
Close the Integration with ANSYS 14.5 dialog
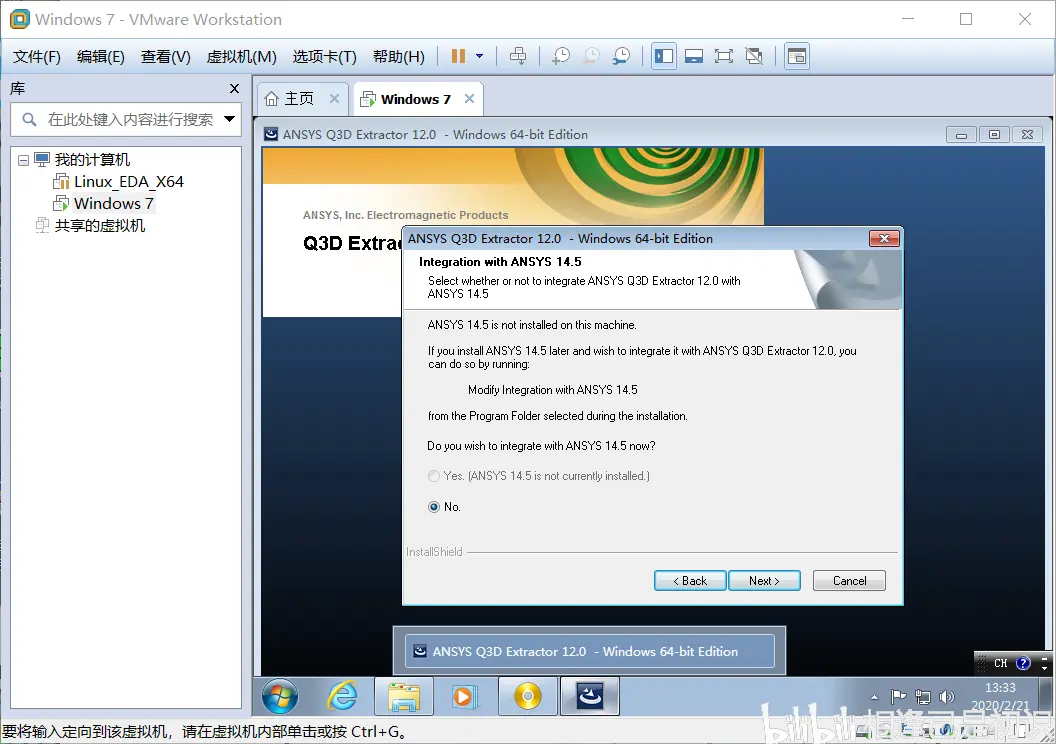coord(884,238)
